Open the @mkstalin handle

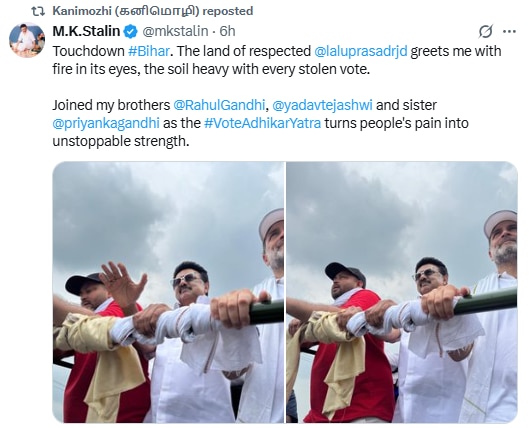[x=175, y=31]
